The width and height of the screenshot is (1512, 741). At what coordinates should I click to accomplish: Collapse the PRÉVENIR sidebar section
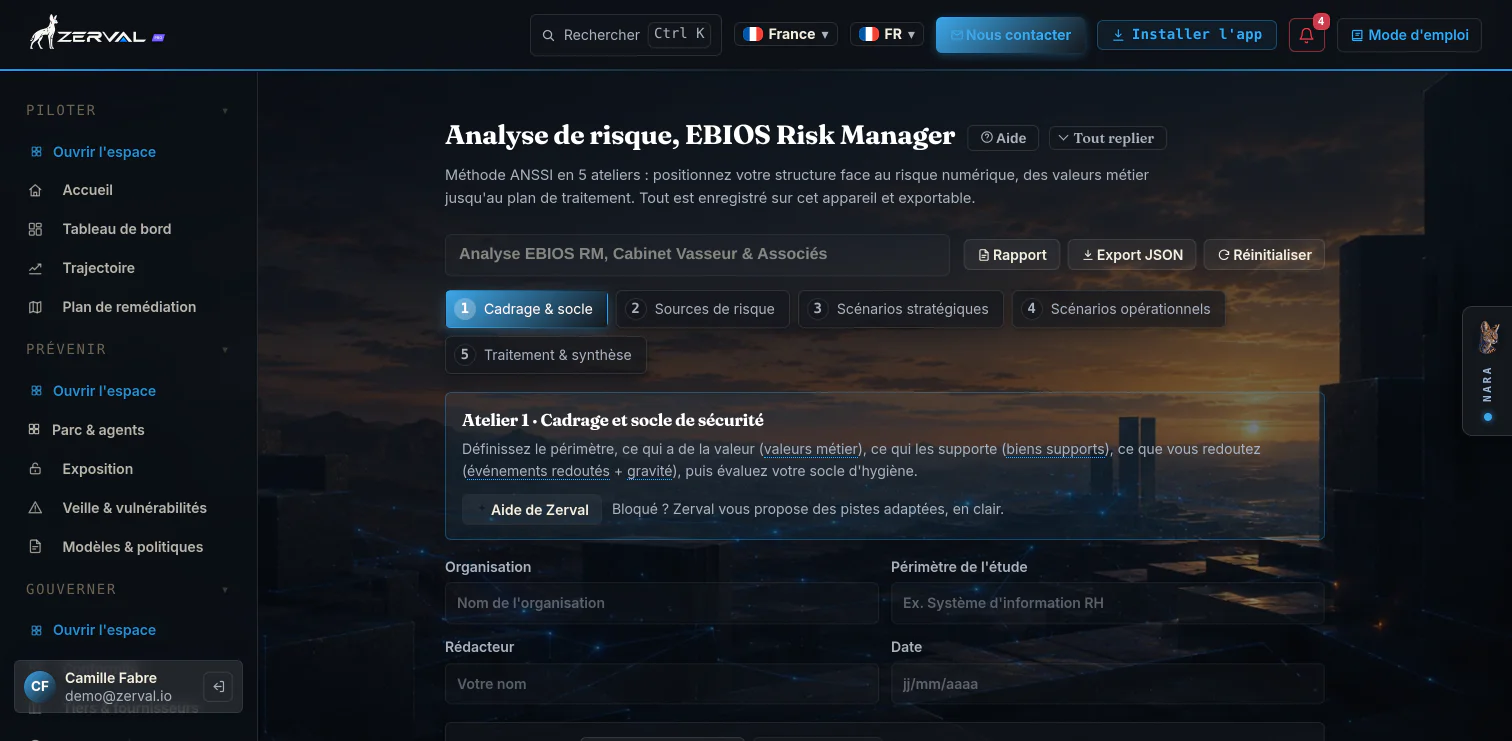click(225, 350)
